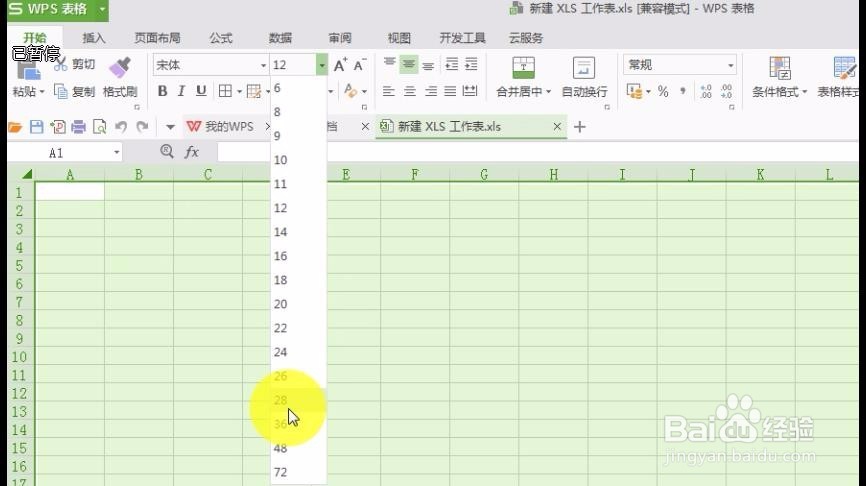Toggle italic formatting
The image size is (866, 486).
click(181, 91)
